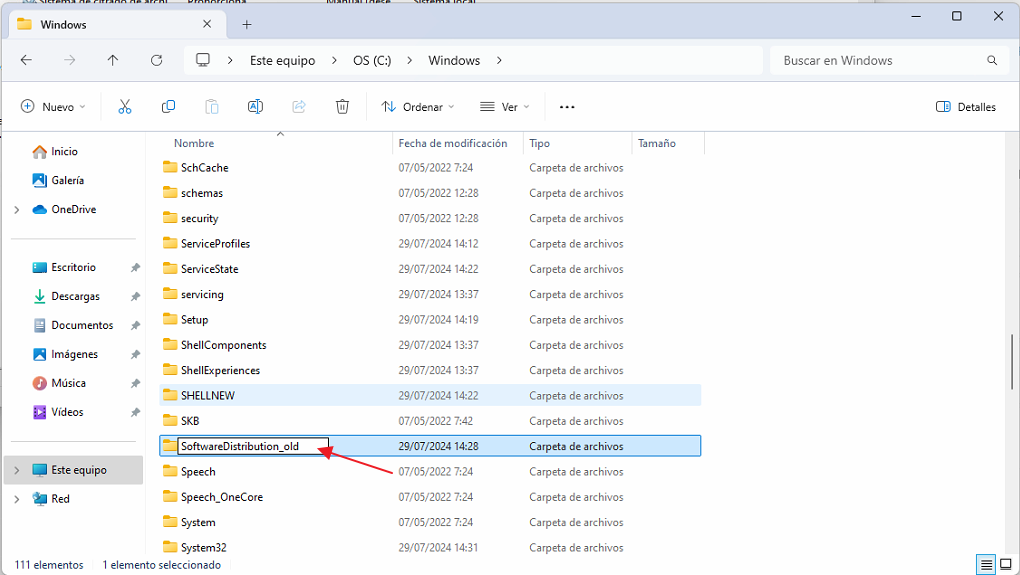This screenshot has width=1020, height=575.
Task: Open the Ver dropdown menu
Action: pyautogui.click(x=505, y=107)
